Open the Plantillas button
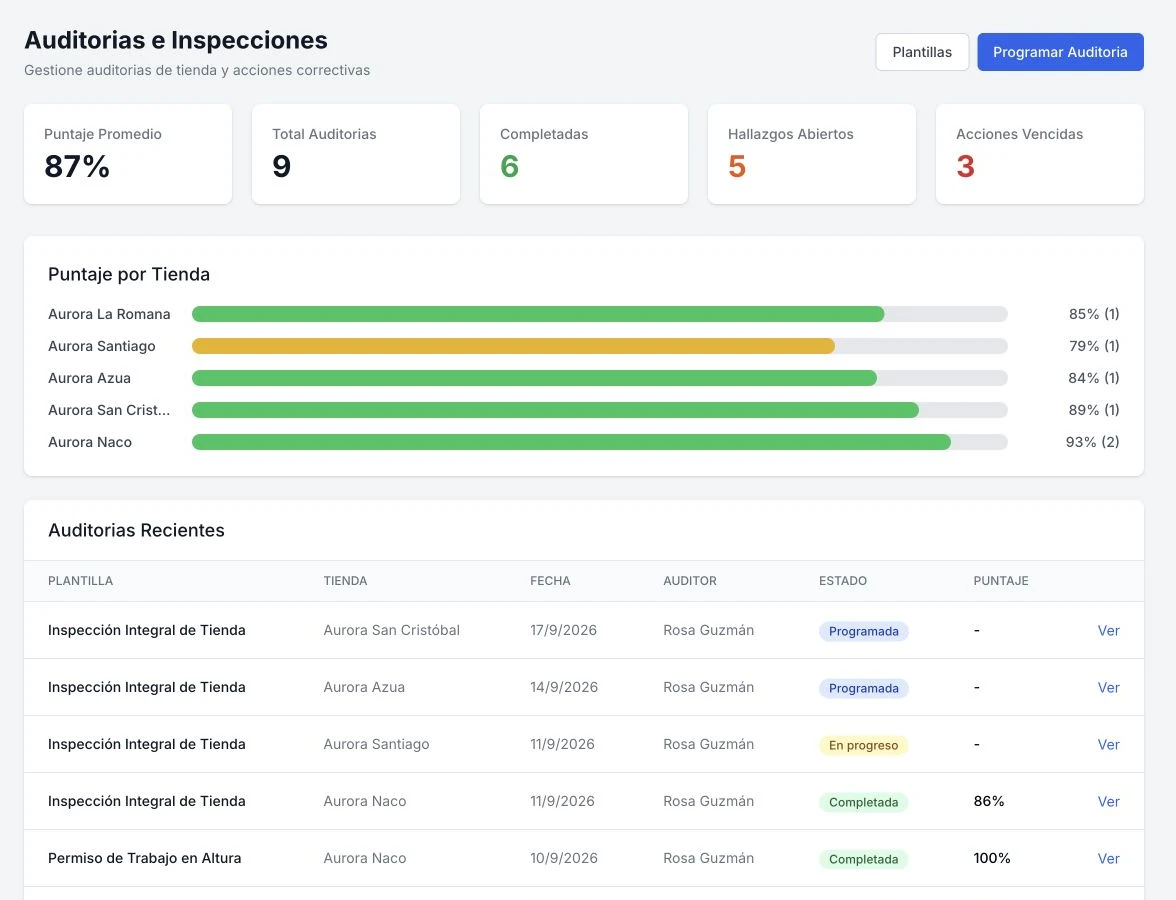The image size is (1176, 900). (922, 52)
